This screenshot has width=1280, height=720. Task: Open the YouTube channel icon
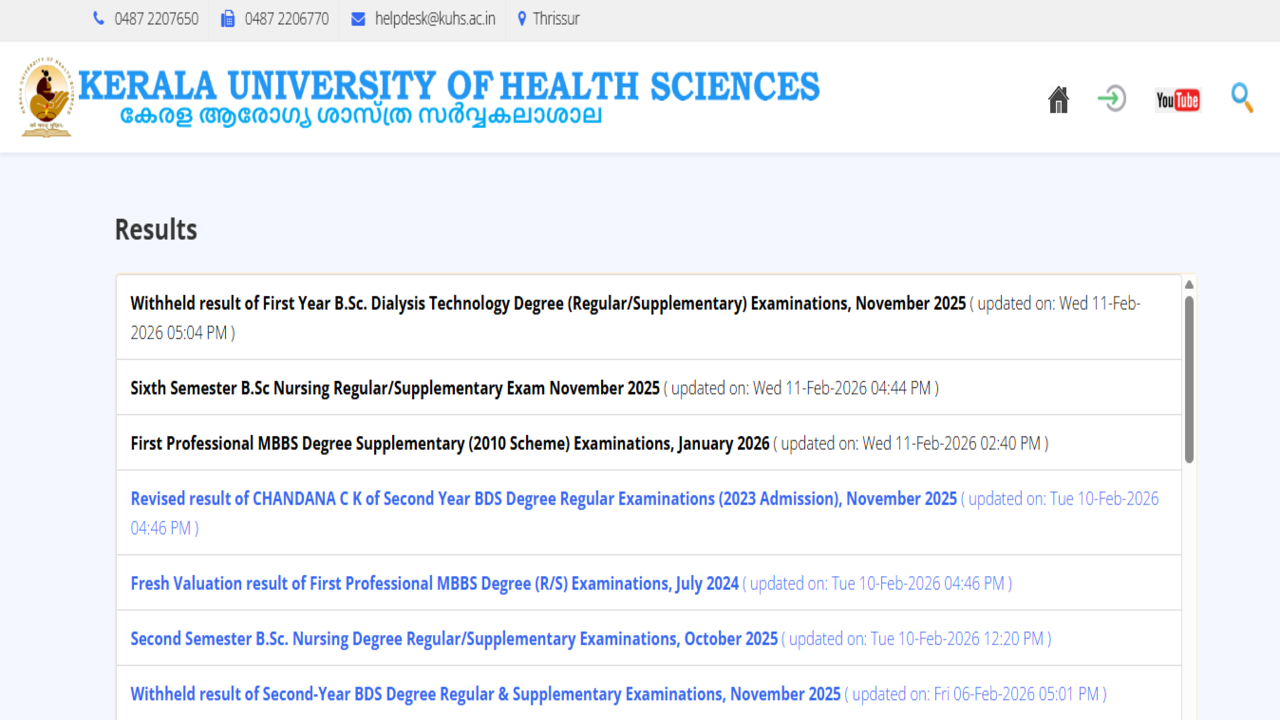pos(1177,100)
